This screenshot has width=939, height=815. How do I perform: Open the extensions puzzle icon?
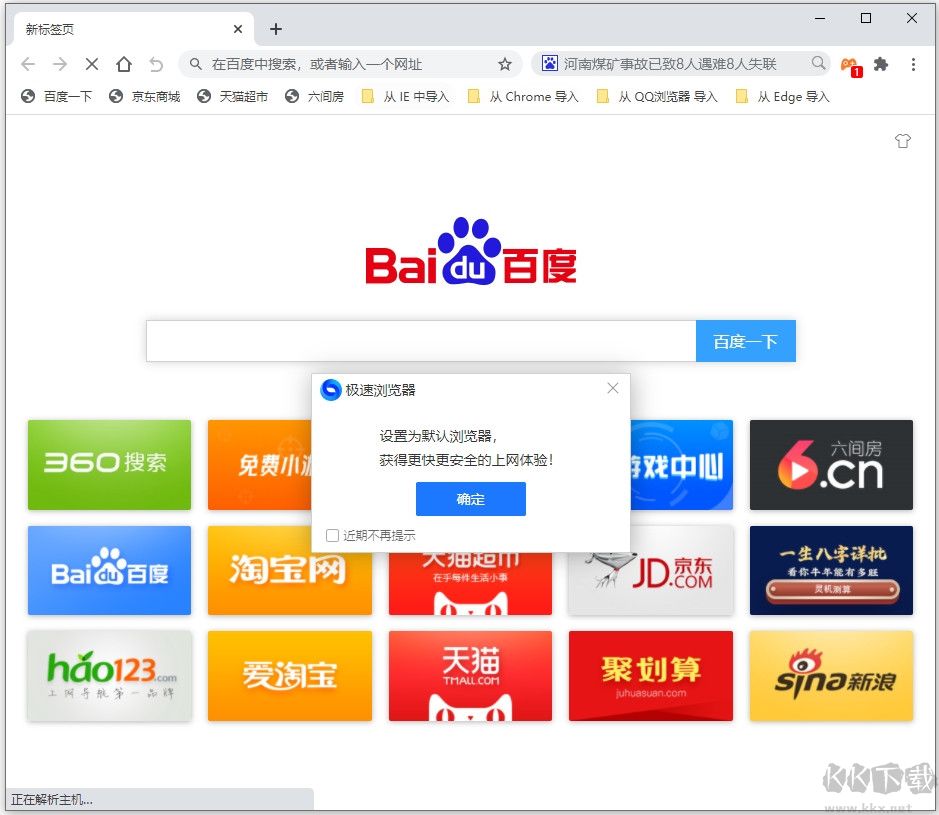point(881,63)
